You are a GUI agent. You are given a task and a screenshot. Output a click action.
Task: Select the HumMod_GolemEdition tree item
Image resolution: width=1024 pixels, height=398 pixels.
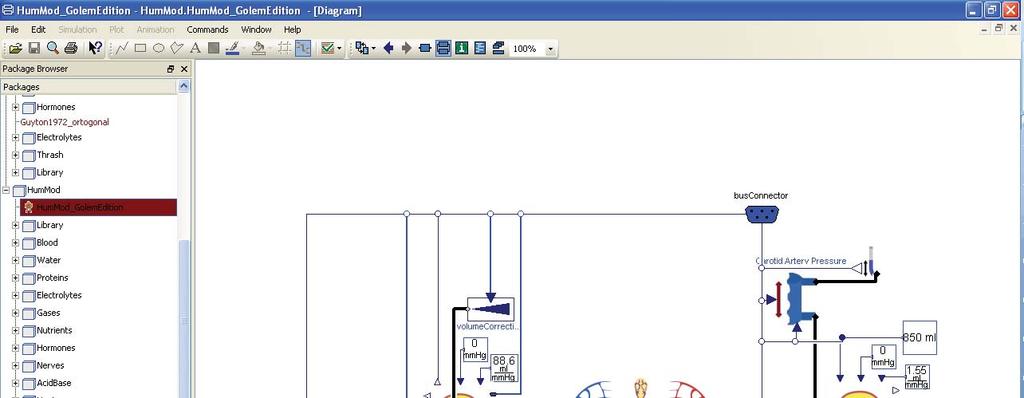80,208
